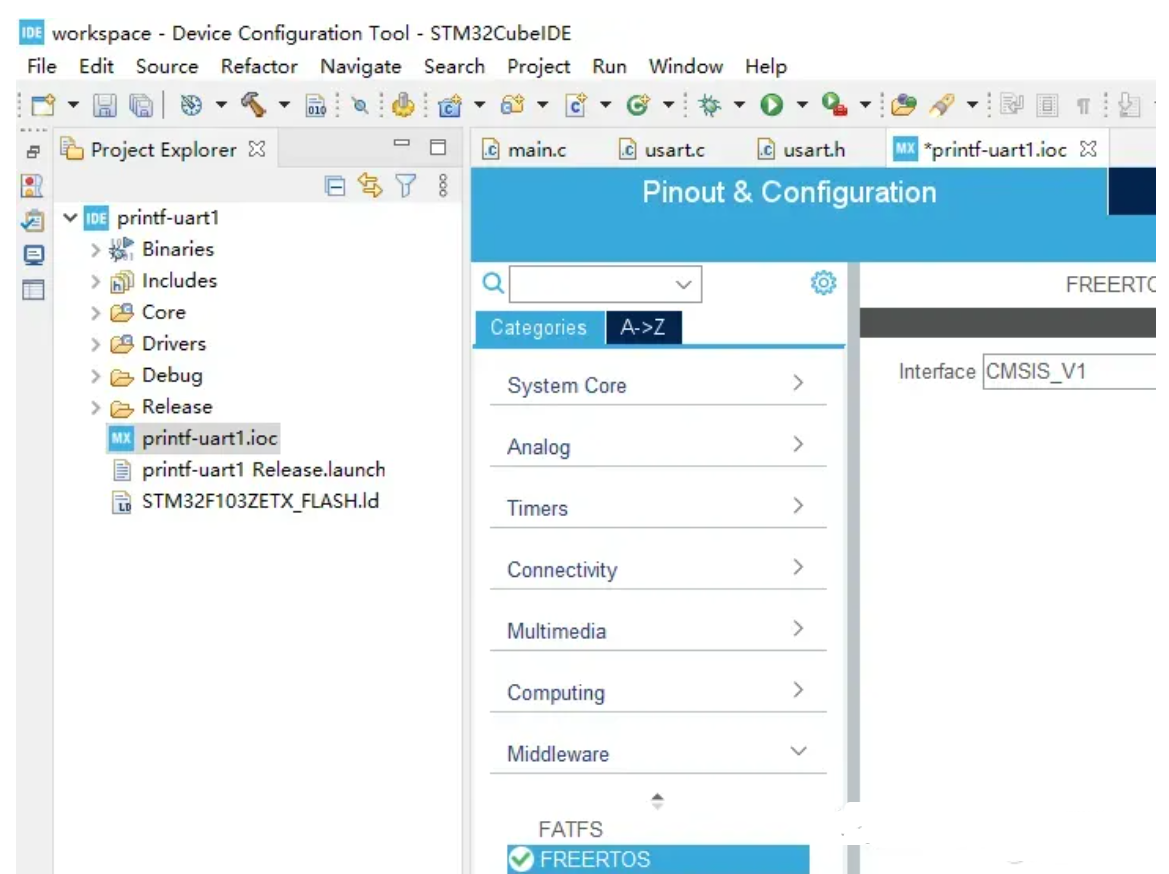
Task: Click the green new class toolbar icon
Action: click(637, 104)
